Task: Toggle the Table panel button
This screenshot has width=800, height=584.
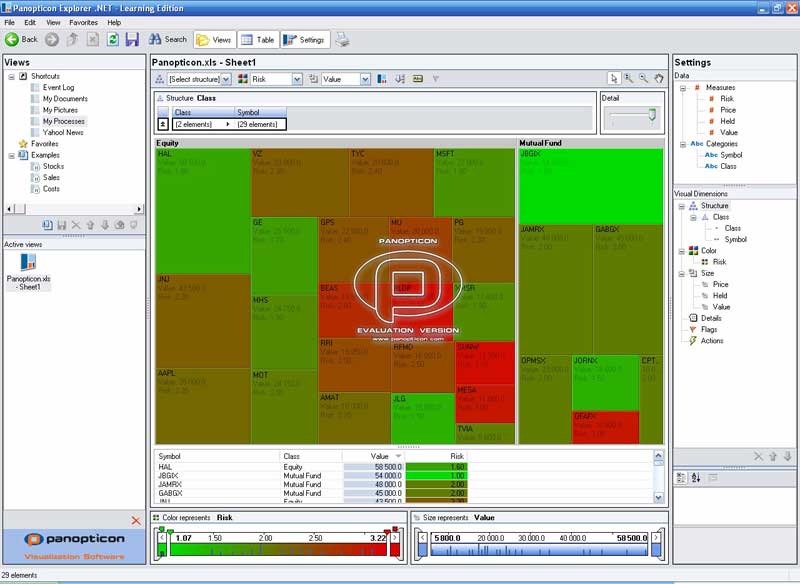Action: [x=258, y=39]
